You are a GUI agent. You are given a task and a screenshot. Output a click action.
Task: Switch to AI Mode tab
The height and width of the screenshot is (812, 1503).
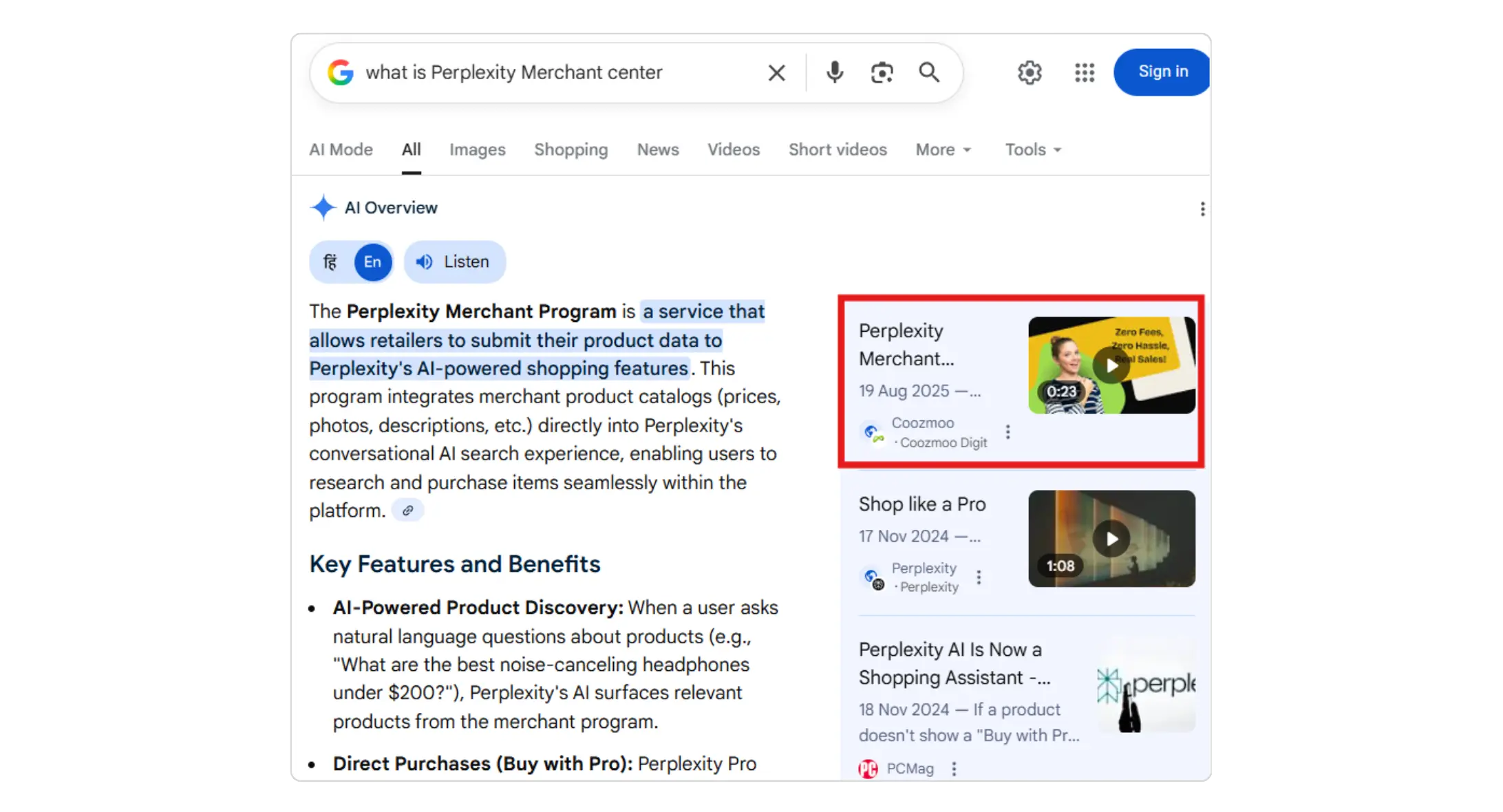click(x=341, y=149)
